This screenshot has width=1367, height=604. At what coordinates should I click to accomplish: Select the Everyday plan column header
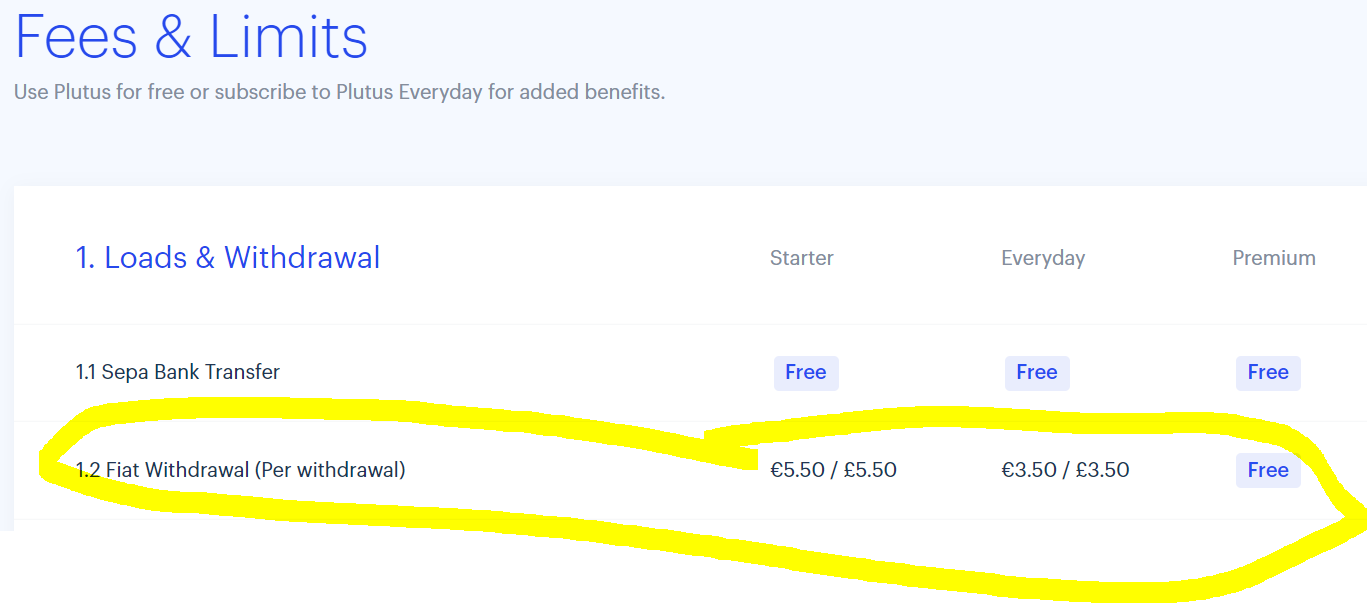(x=1043, y=258)
